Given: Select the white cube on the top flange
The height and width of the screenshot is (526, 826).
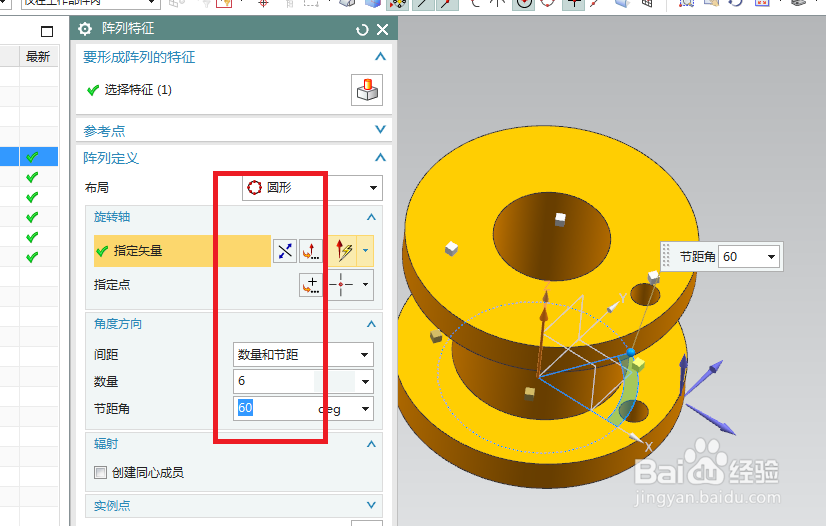Looking at the screenshot, I should 451,248.
